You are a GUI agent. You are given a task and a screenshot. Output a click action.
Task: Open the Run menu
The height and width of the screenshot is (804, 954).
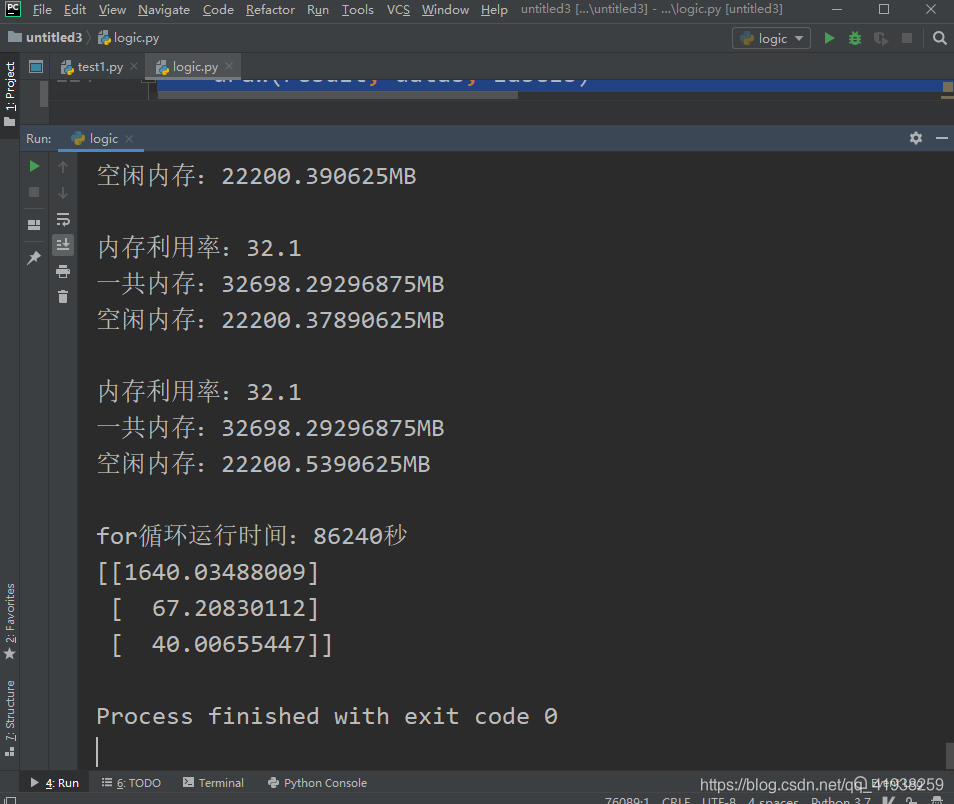(318, 10)
